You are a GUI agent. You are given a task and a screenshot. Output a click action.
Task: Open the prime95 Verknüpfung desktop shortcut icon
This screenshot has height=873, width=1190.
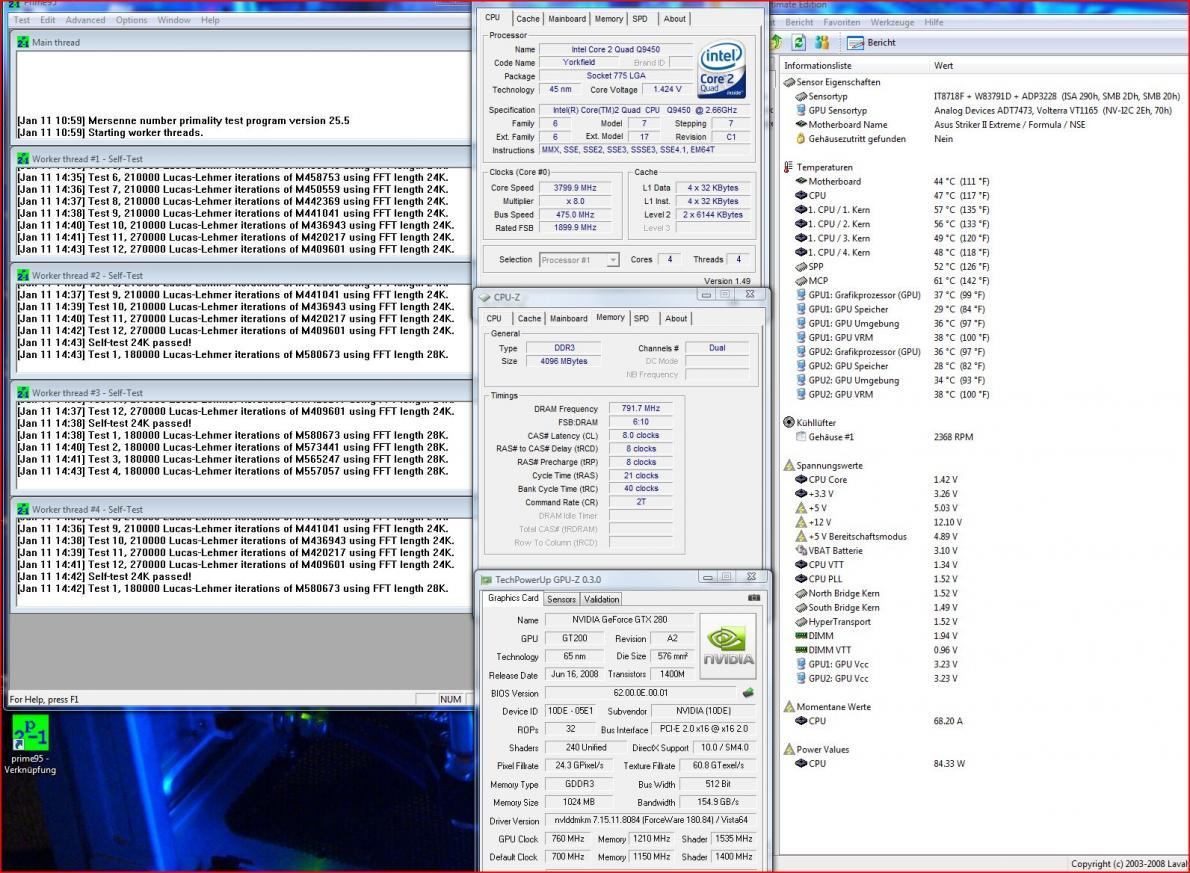coord(30,733)
